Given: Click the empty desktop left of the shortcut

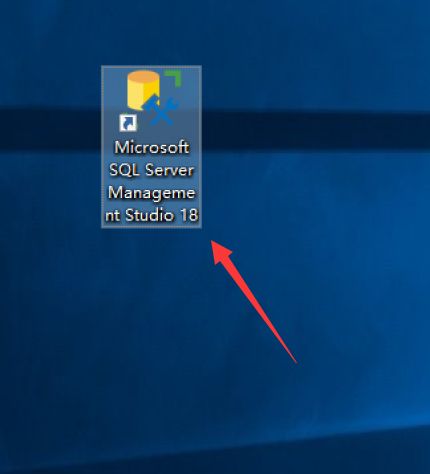Looking at the screenshot, I should (50, 187).
